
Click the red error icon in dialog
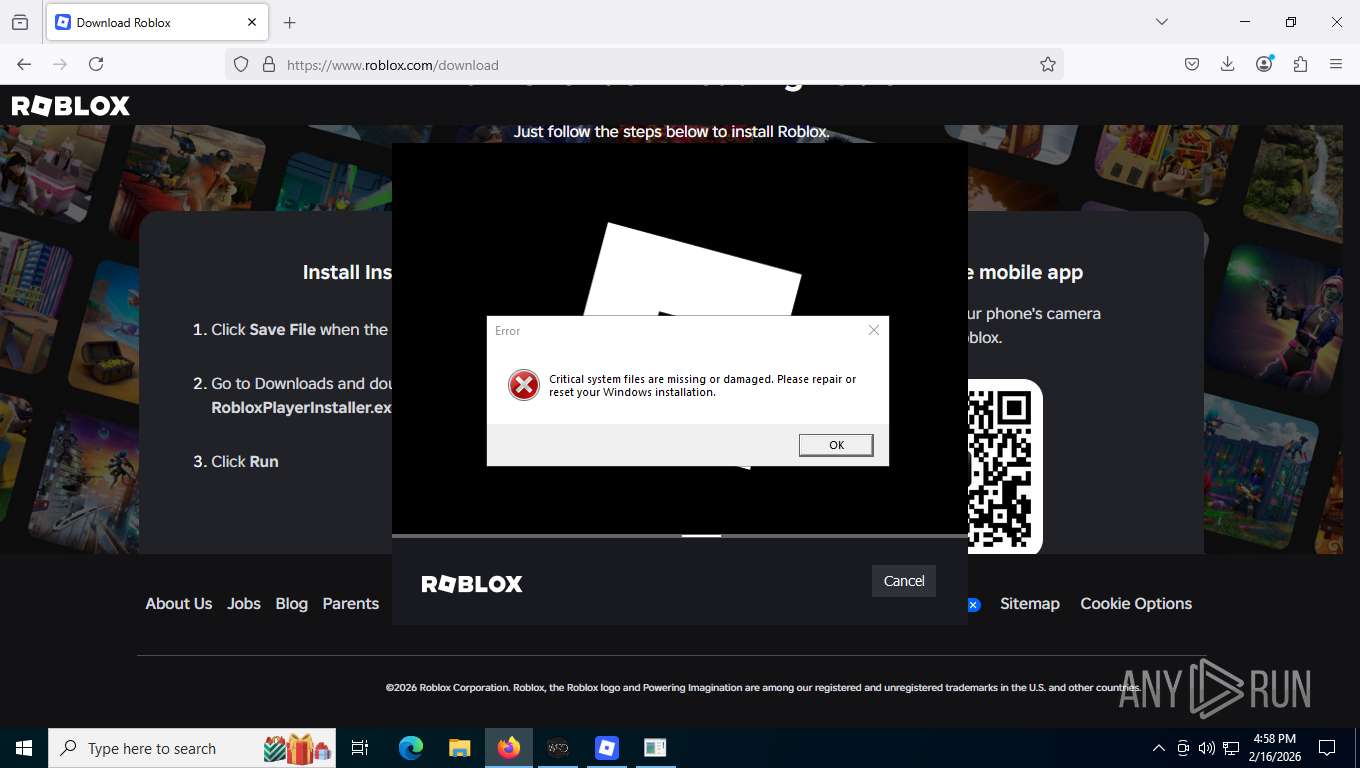pyautogui.click(x=523, y=385)
